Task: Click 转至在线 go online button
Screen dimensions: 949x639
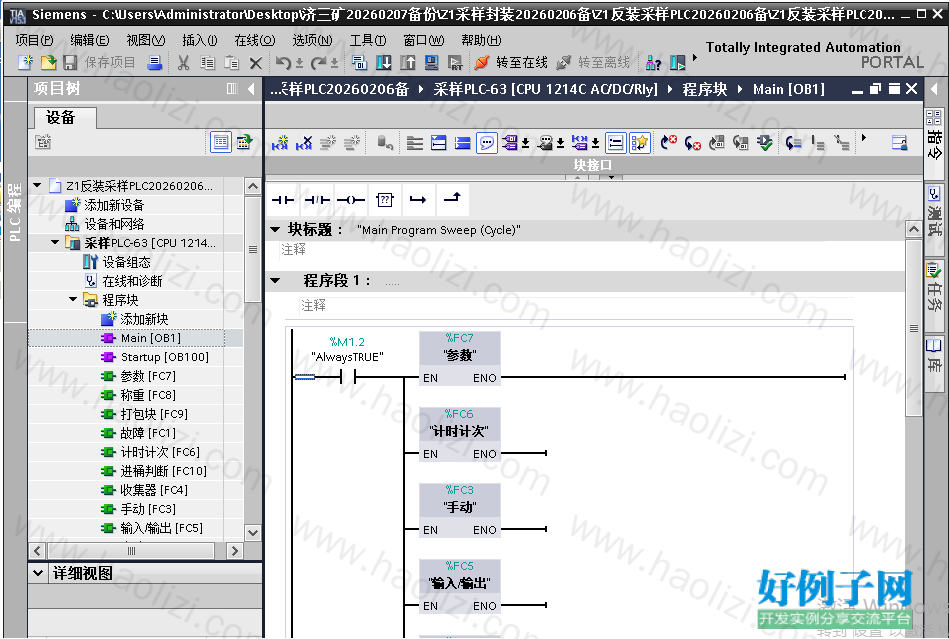Action: point(511,62)
